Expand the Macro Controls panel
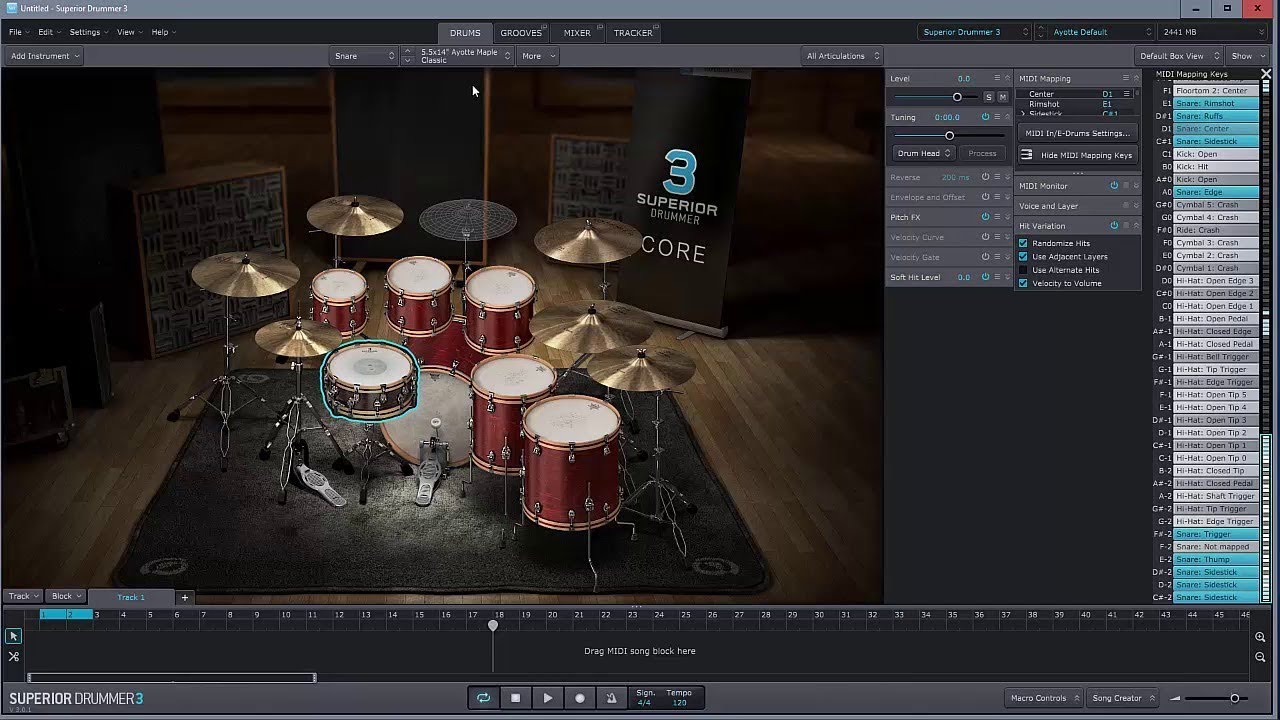Screen dimensions: 1280x720 click(1044, 698)
